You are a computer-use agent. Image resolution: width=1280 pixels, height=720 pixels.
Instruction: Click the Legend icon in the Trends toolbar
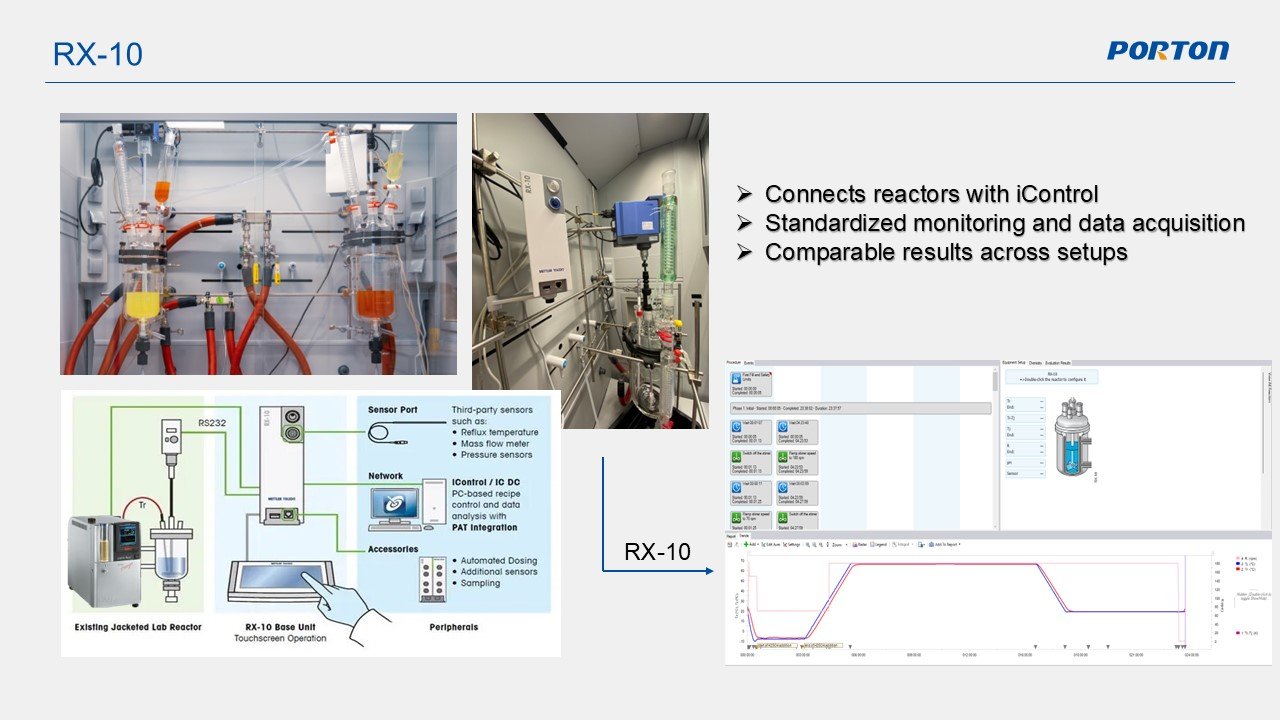(x=874, y=545)
